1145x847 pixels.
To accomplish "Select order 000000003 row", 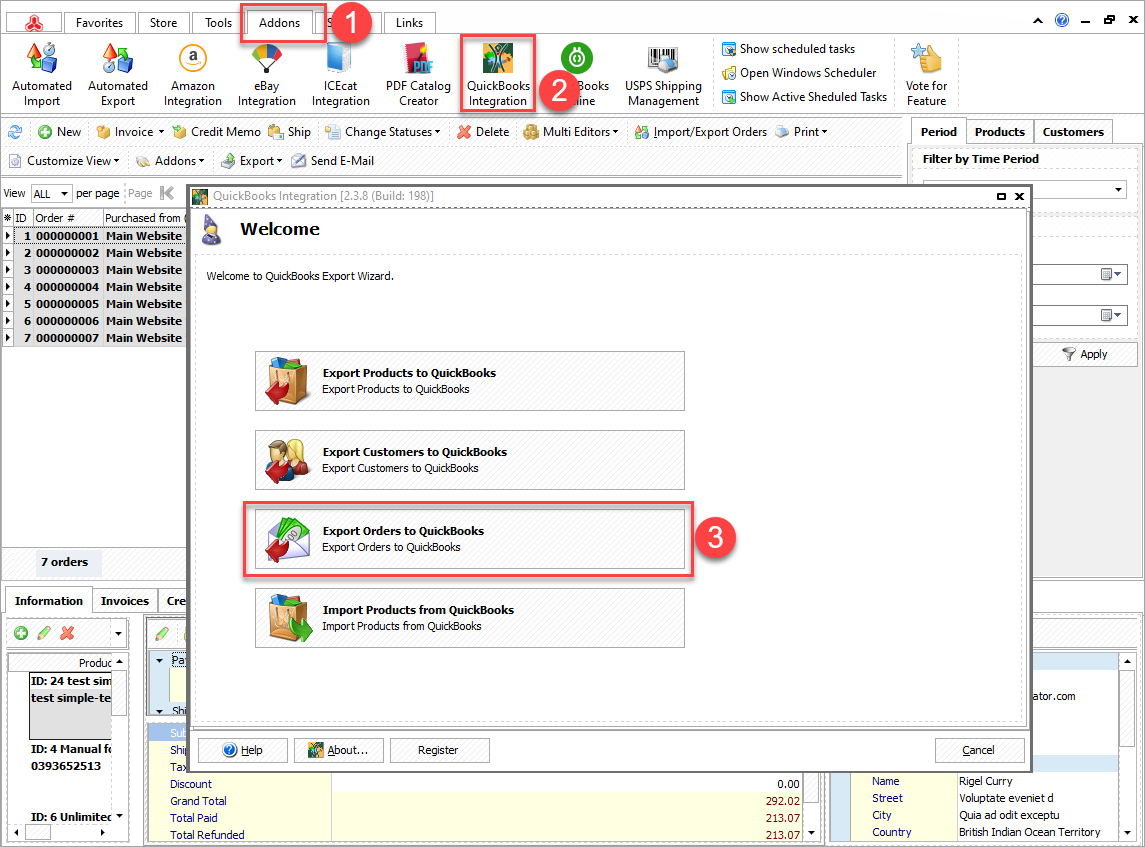I will [94, 270].
